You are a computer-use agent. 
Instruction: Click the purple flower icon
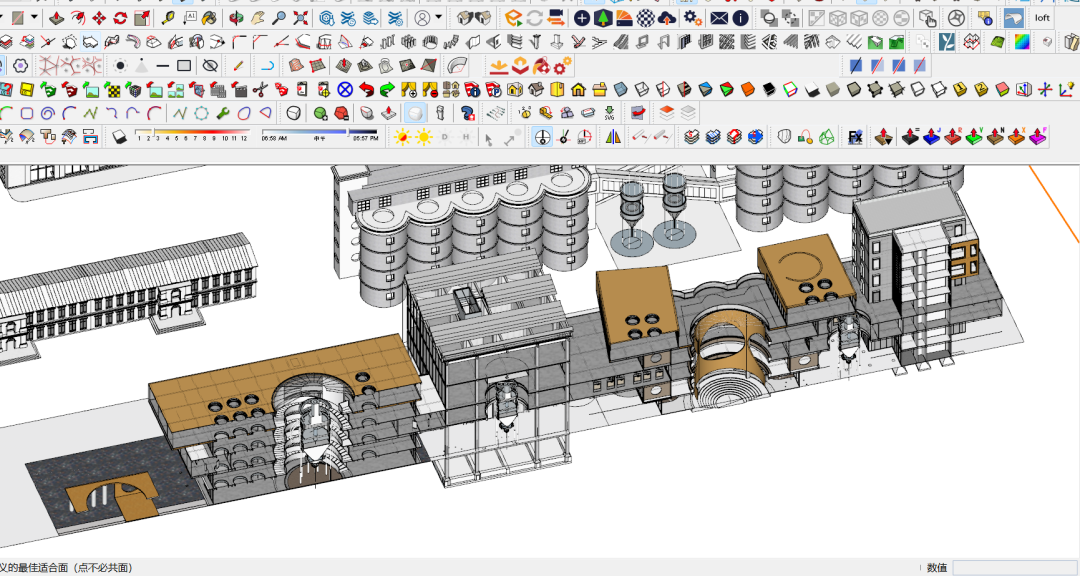20,66
